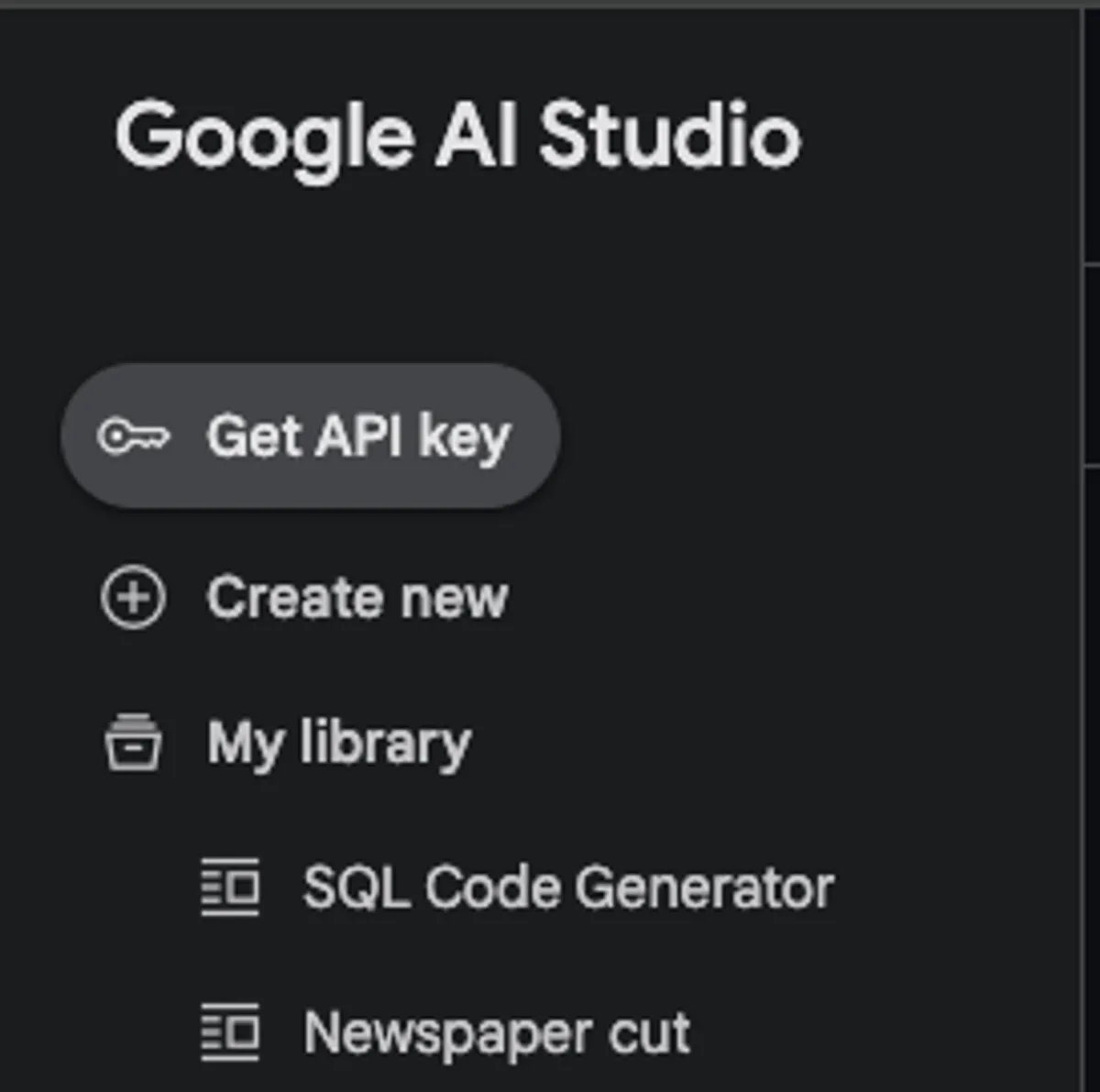The width and height of the screenshot is (1100, 1092).
Task: Click the word key in the Get API key pill
Action: point(464,436)
